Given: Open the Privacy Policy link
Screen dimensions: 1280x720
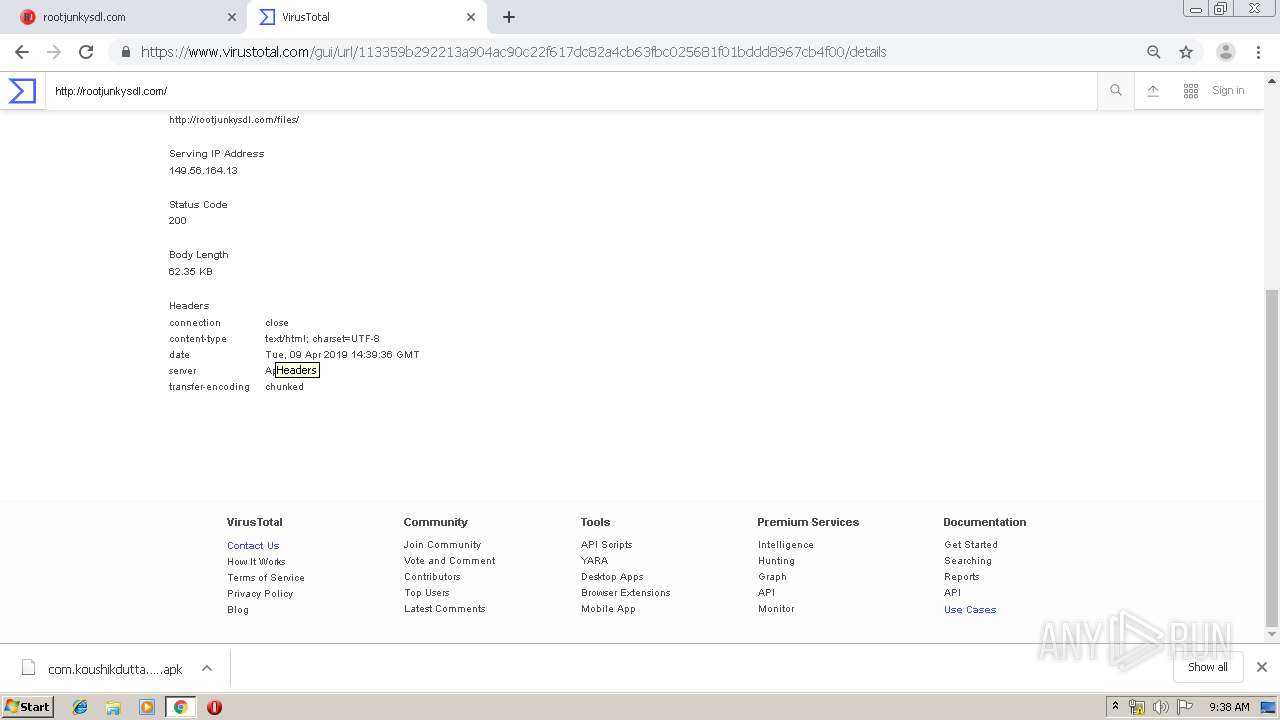Looking at the screenshot, I should click(260, 594).
